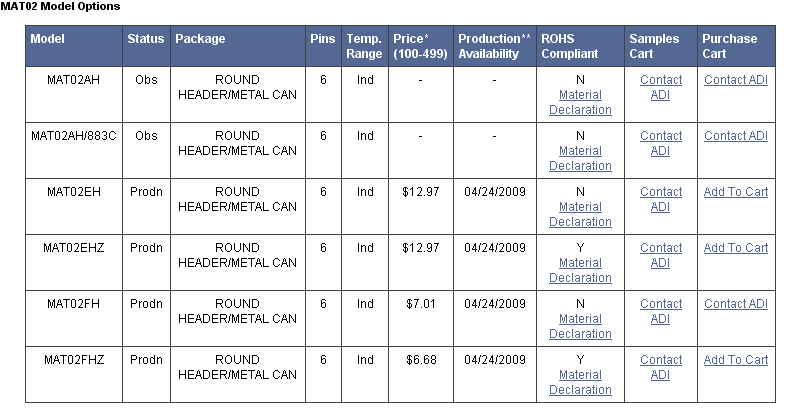Click purchase Contact ADI for MAT02AH

[x=736, y=79]
